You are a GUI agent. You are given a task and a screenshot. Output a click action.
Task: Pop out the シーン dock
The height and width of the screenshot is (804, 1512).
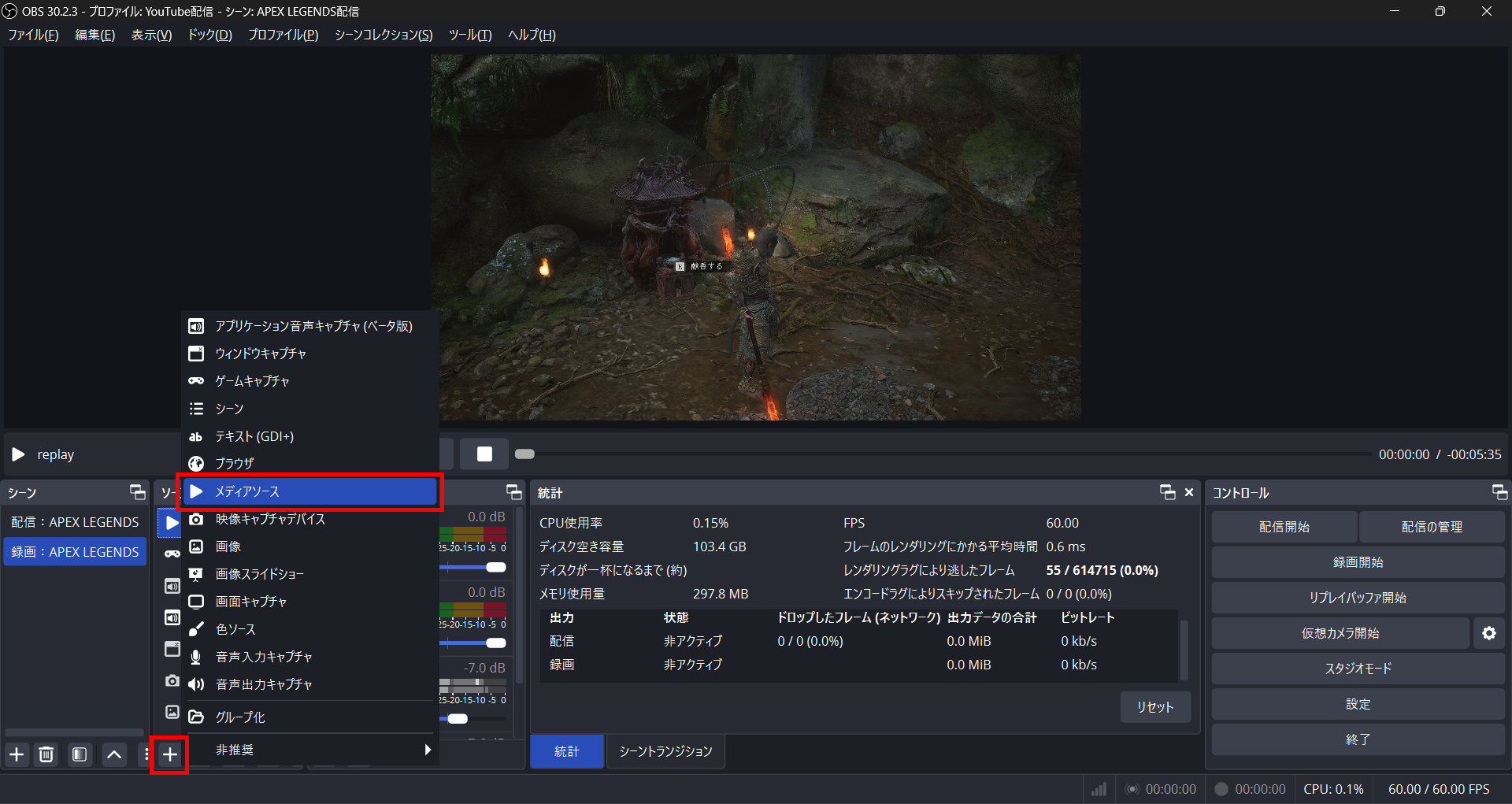click(138, 493)
